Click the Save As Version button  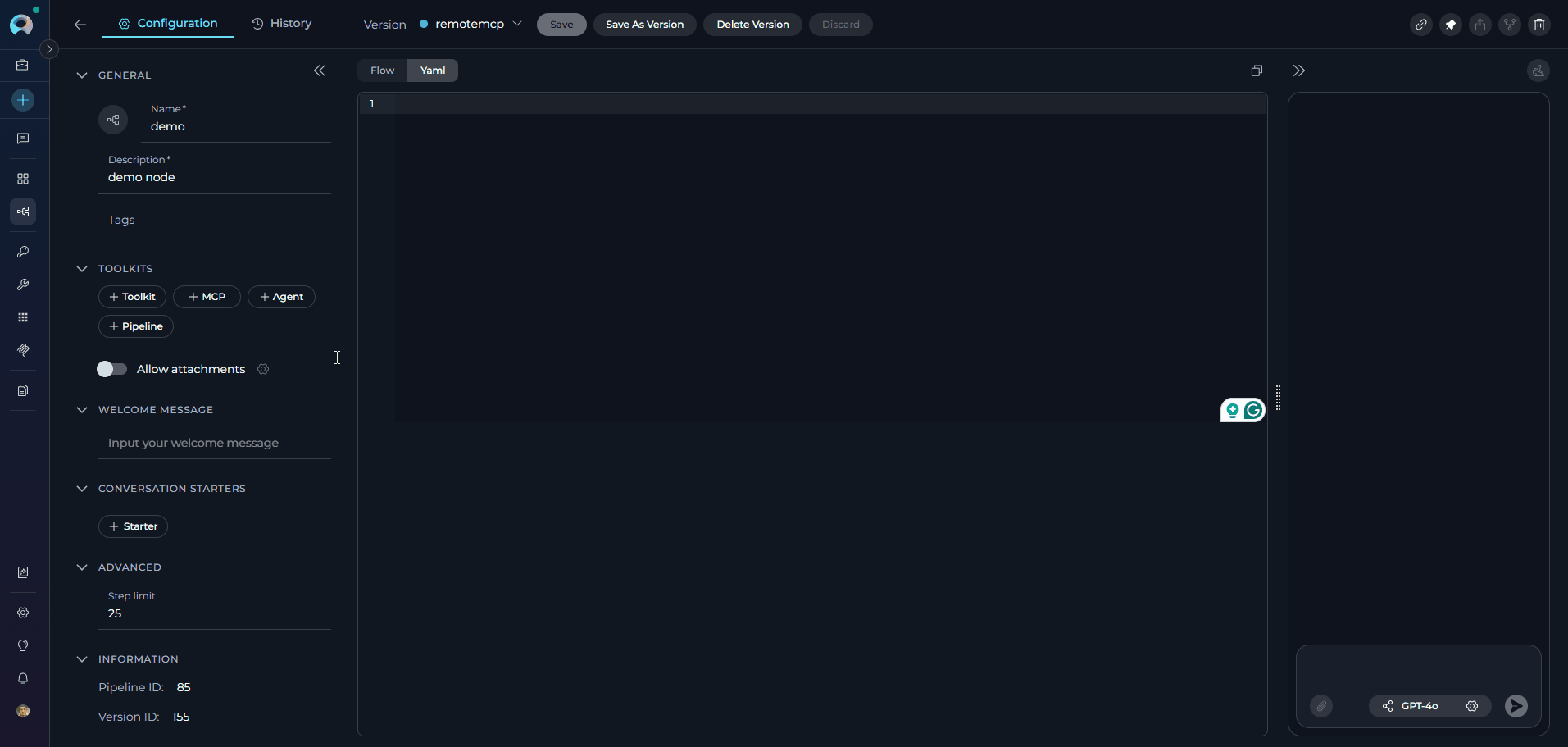click(x=644, y=25)
